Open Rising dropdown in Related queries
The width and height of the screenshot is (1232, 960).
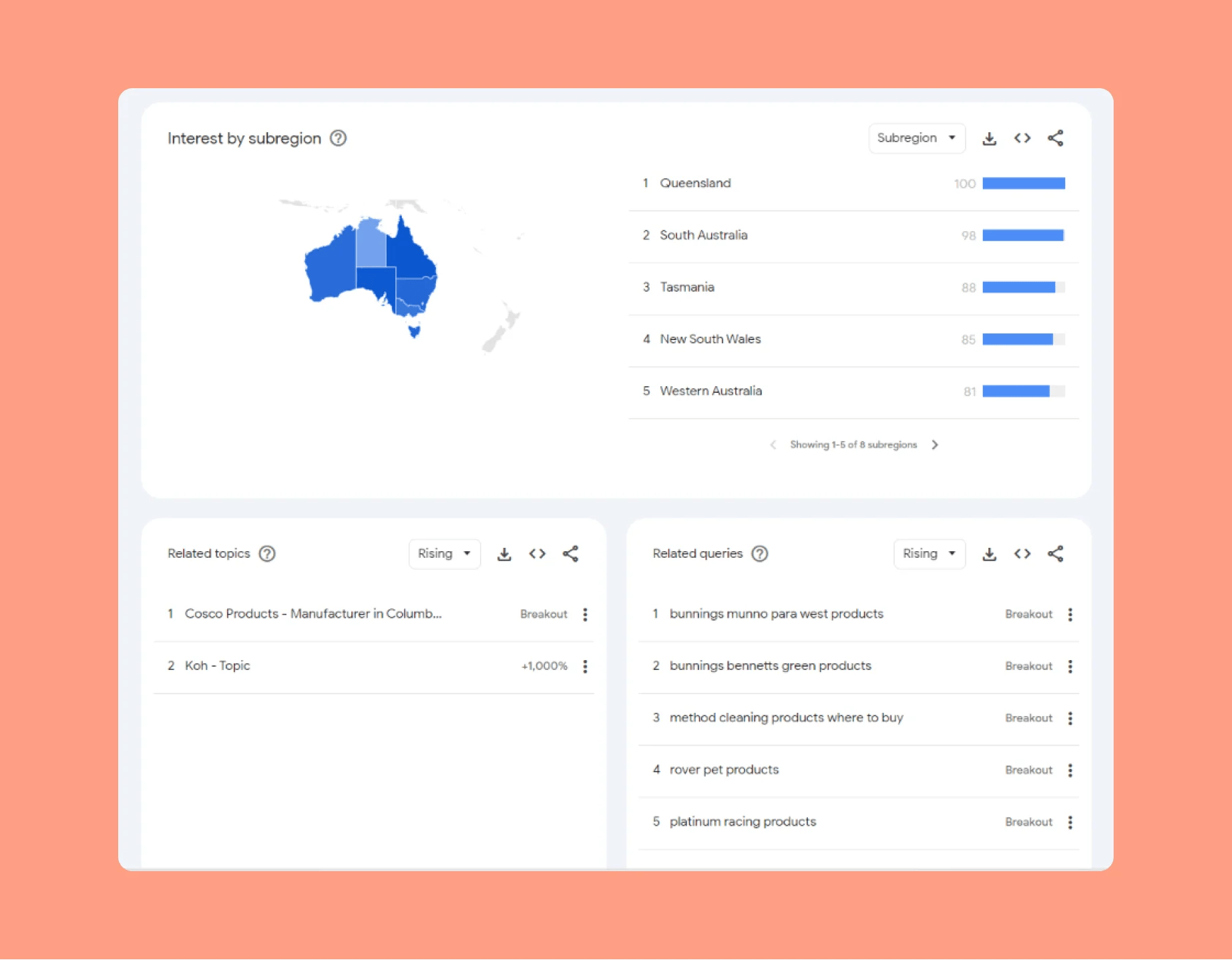click(x=930, y=554)
